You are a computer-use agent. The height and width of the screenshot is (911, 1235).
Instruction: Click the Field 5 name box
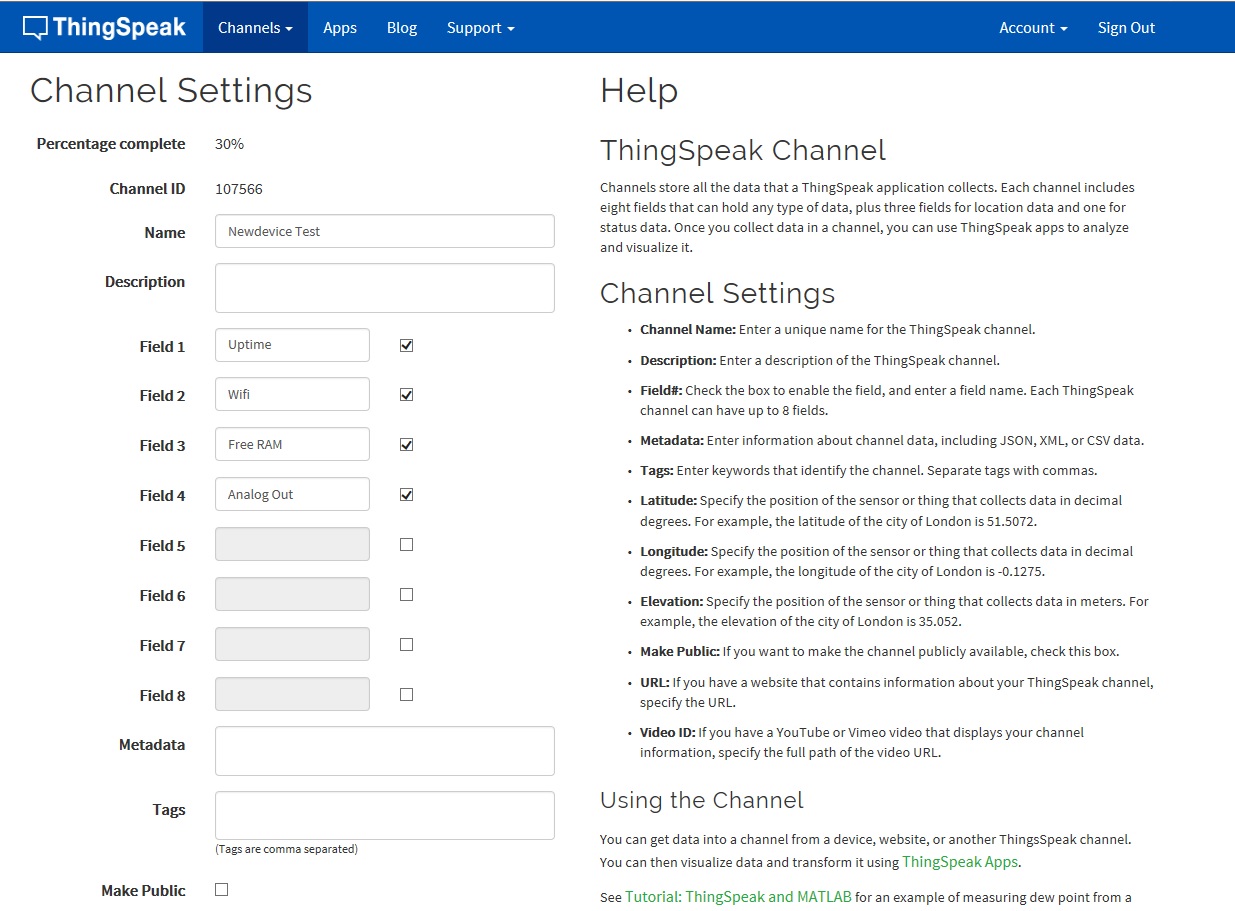(x=292, y=544)
